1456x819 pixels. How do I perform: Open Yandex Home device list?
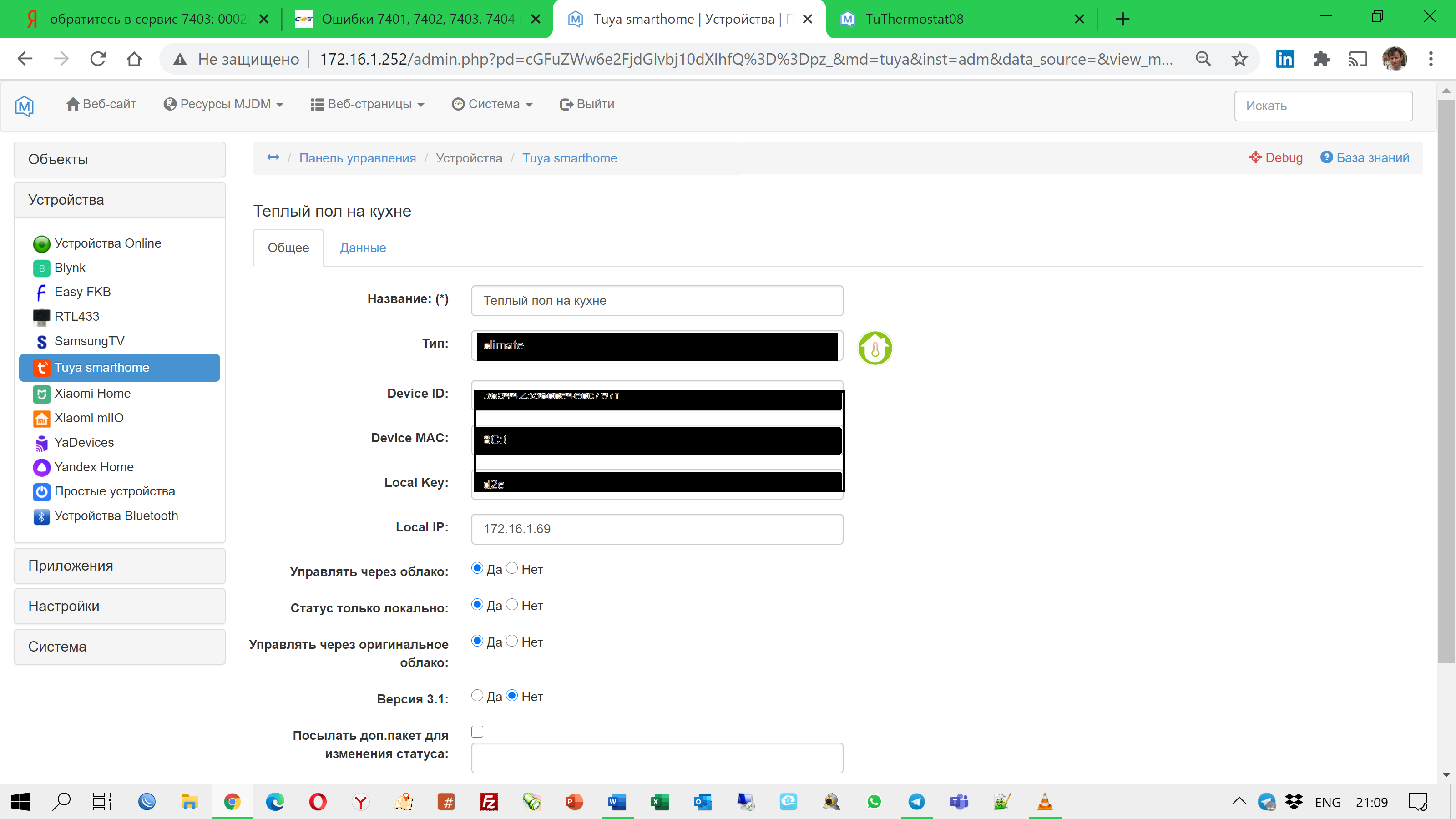pos(94,467)
